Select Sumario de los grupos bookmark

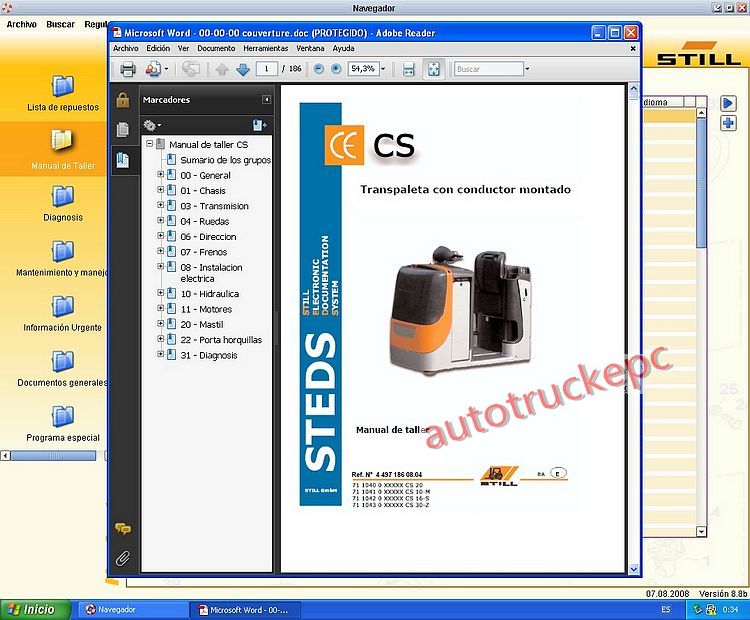(225, 160)
